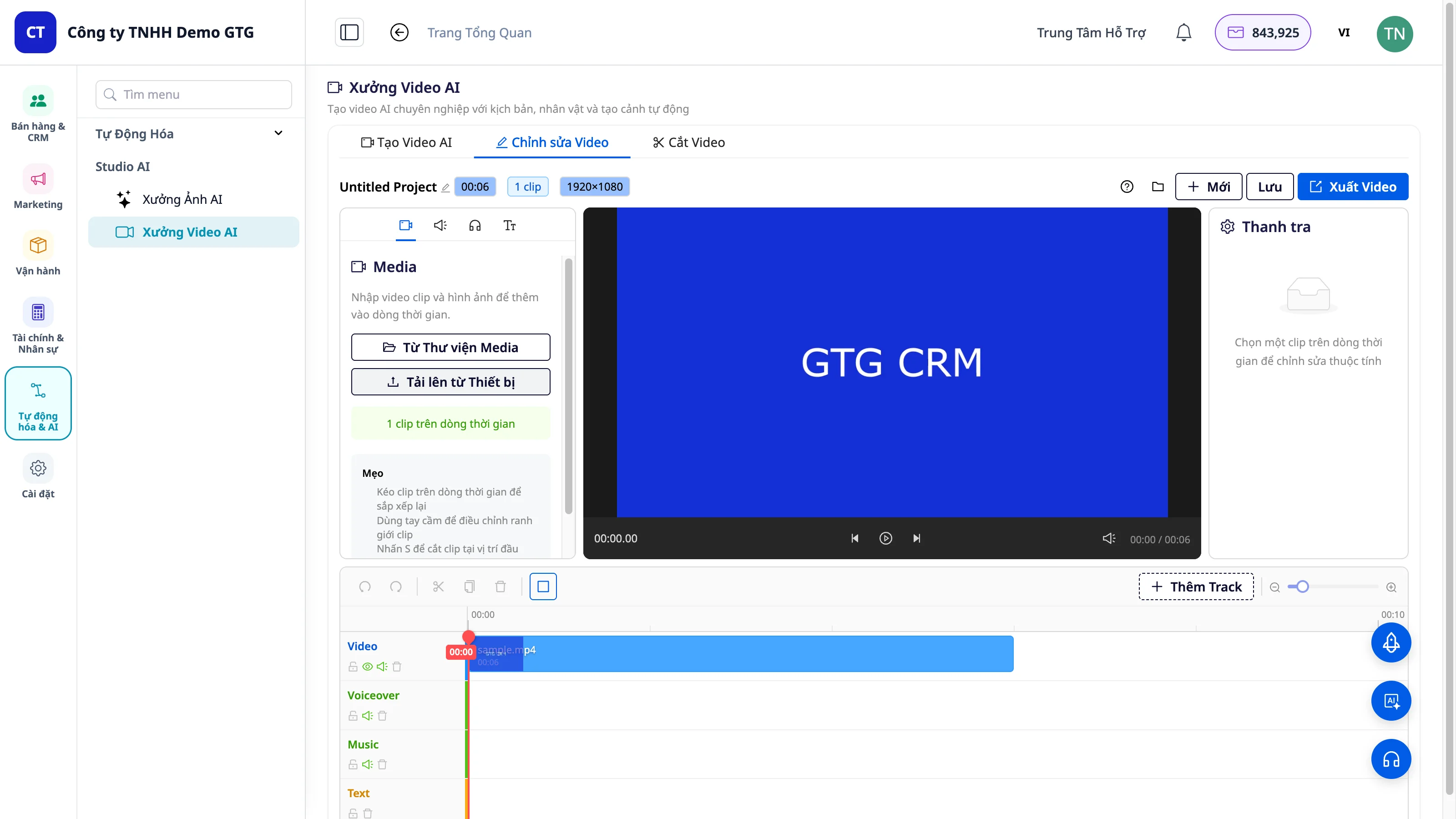
Task: Click the Thêm Track button
Action: [1196, 586]
